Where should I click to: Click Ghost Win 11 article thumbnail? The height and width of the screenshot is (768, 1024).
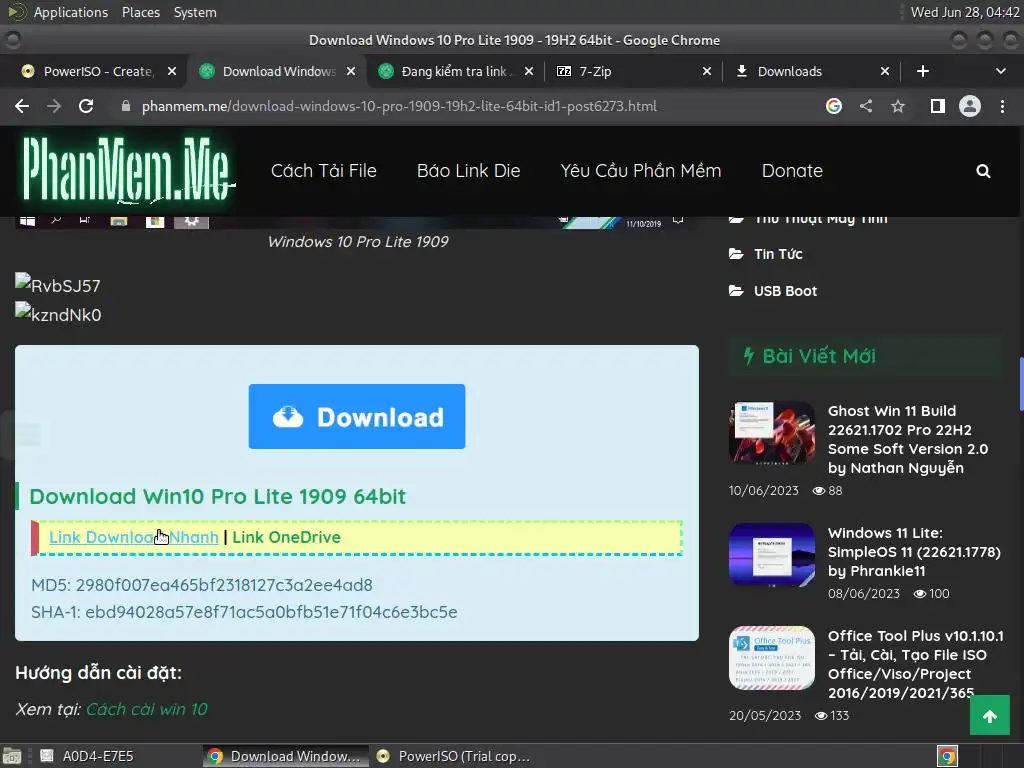(x=772, y=432)
